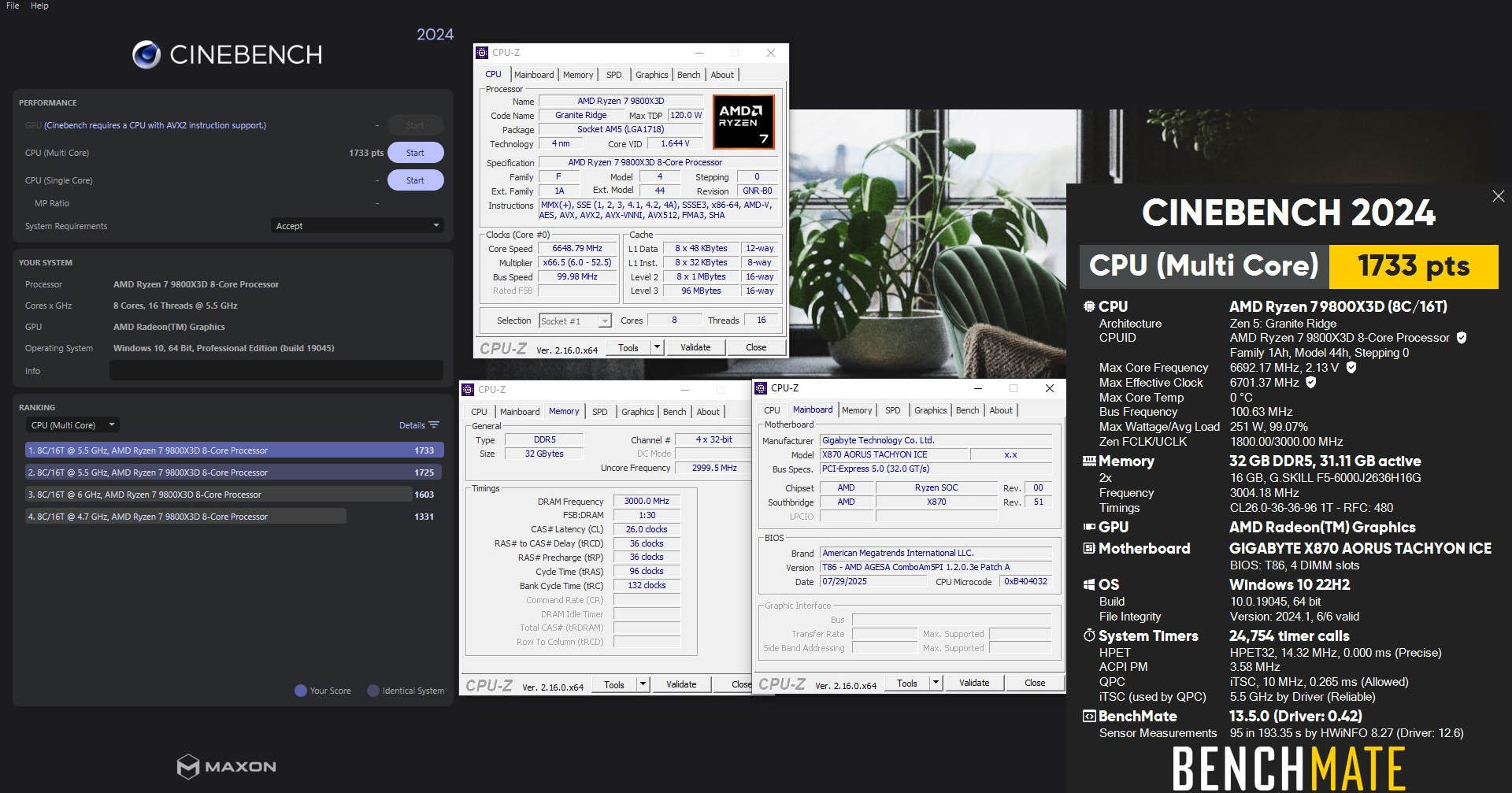Screen dimensions: 1512x793
Task: Click the Windows OS icon in BenchMate
Action: [x=1089, y=584]
